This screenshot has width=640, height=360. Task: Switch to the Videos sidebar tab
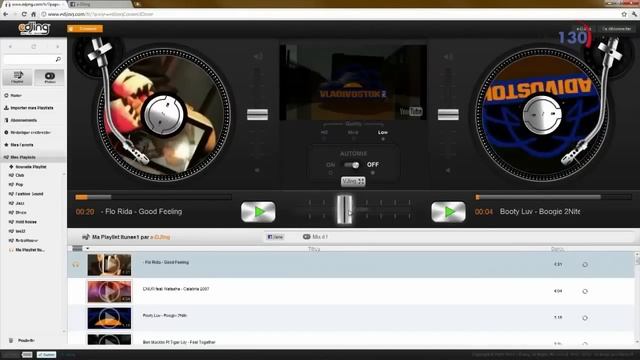coord(49,77)
